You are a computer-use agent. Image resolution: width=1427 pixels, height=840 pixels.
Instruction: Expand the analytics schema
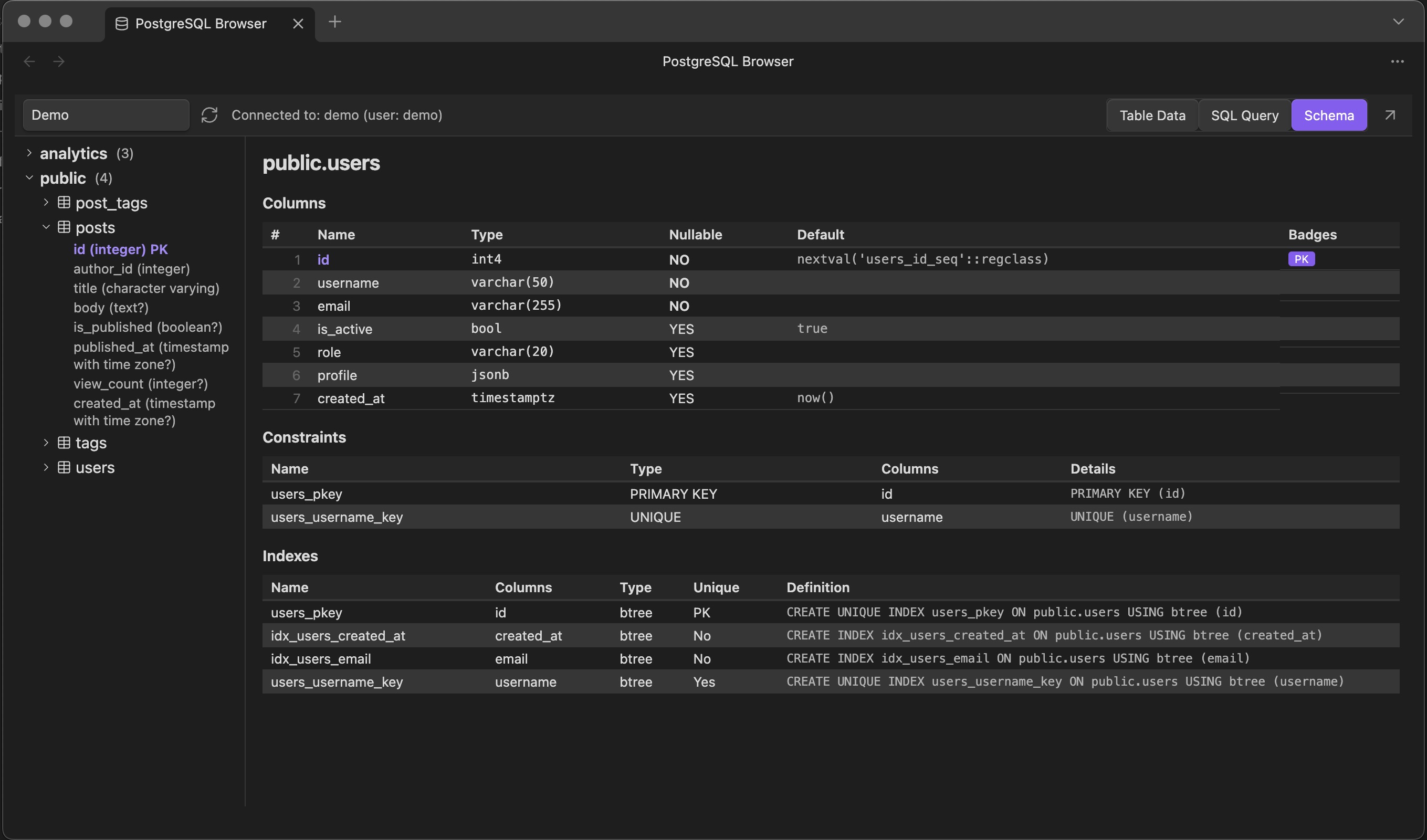click(29, 153)
